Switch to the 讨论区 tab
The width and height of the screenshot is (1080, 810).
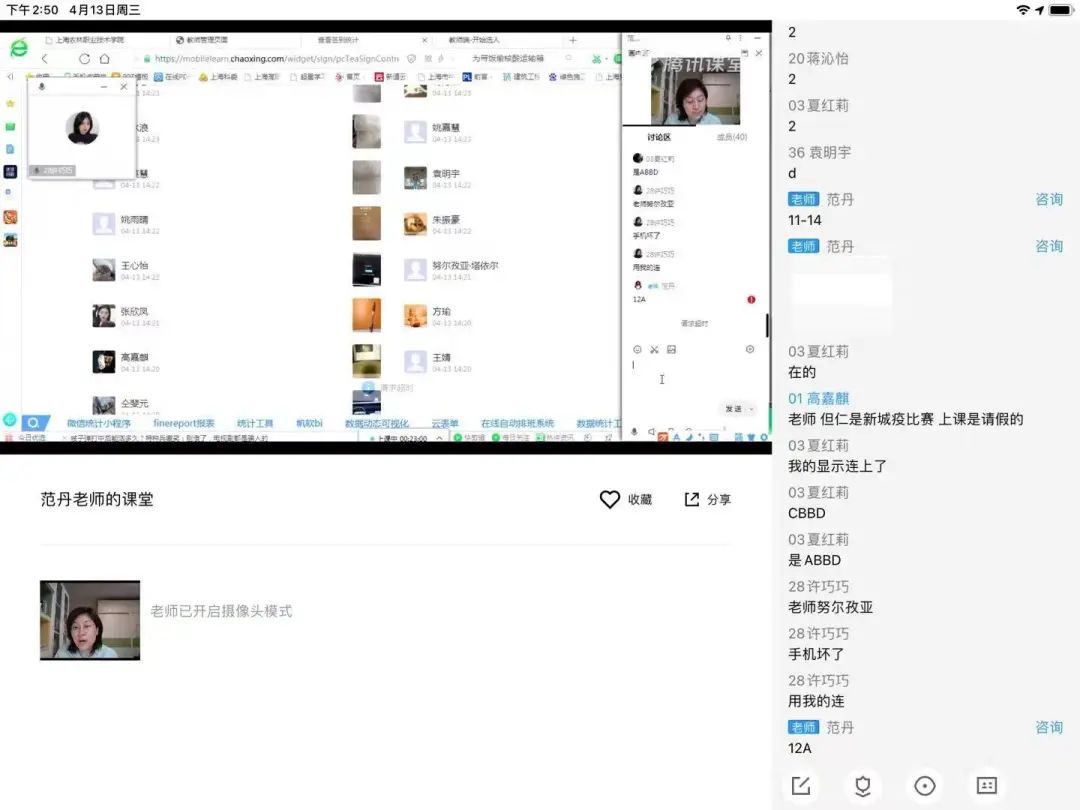[x=659, y=138]
